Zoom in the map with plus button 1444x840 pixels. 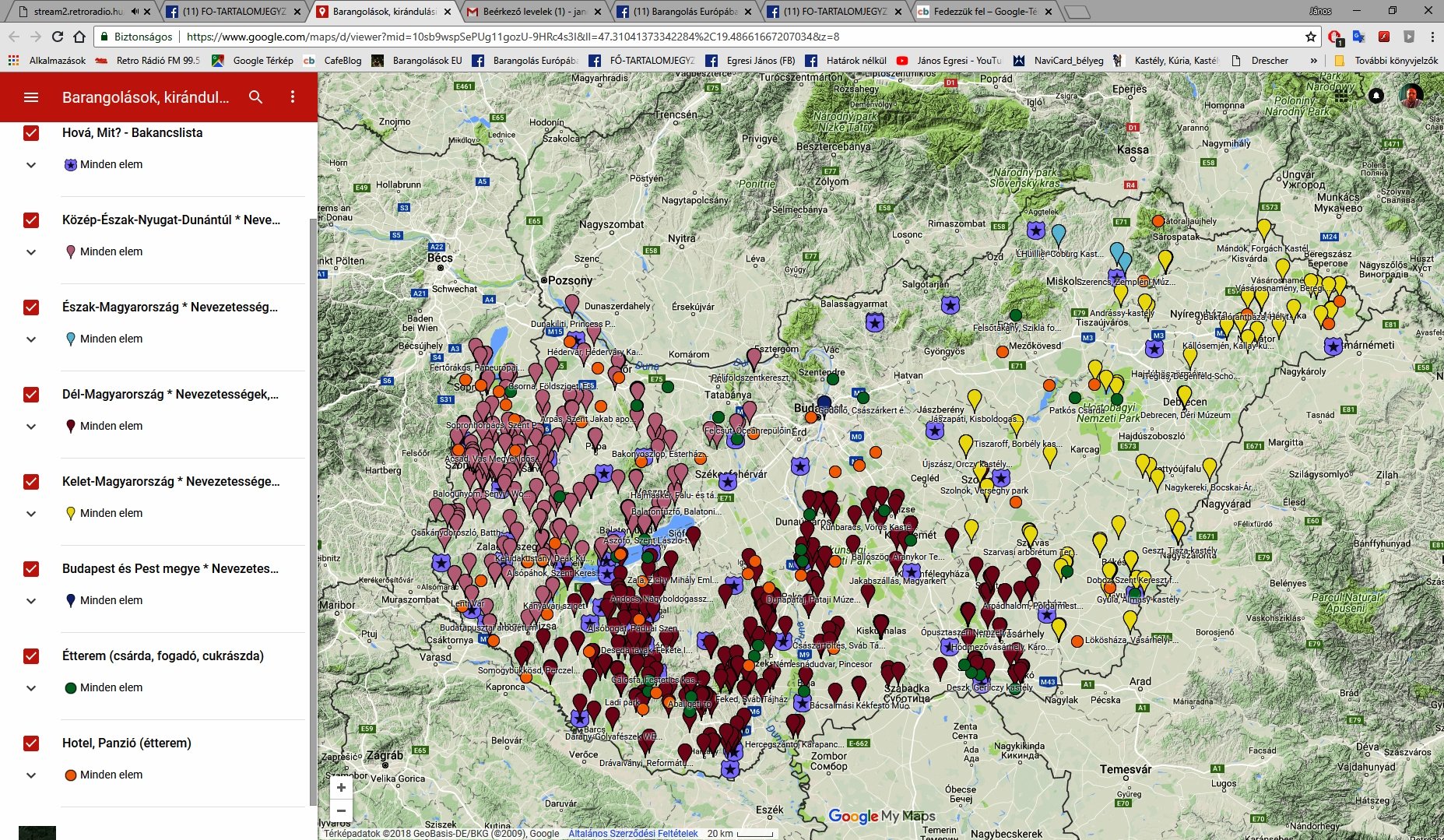pos(341,788)
